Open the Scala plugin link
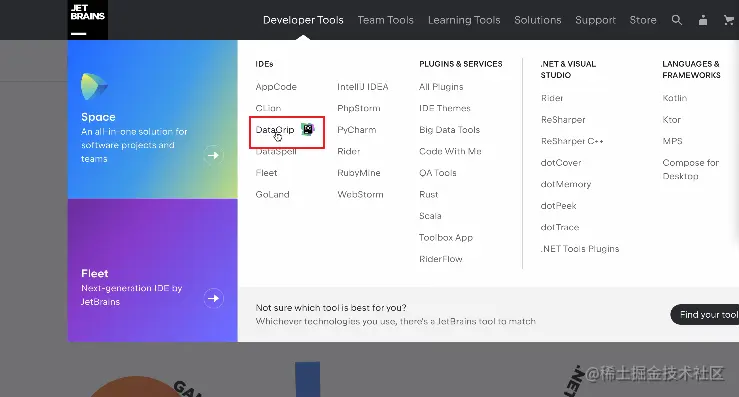739x397 pixels. (430, 216)
